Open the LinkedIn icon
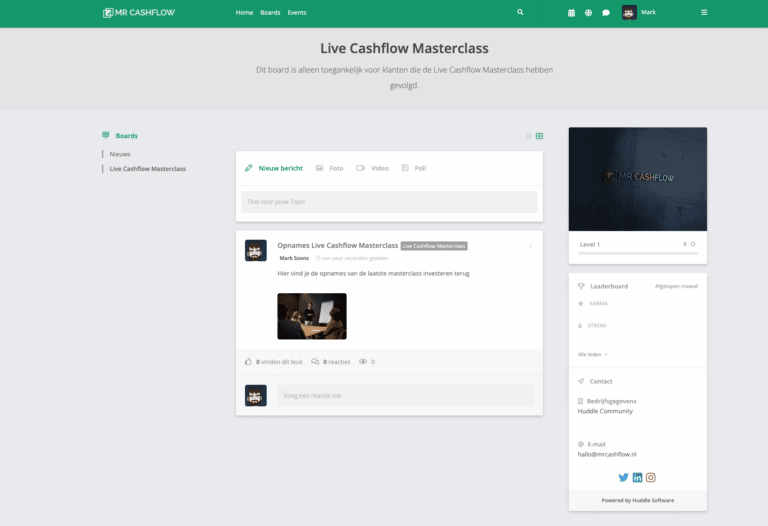This screenshot has height=526, width=768. click(637, 478)
